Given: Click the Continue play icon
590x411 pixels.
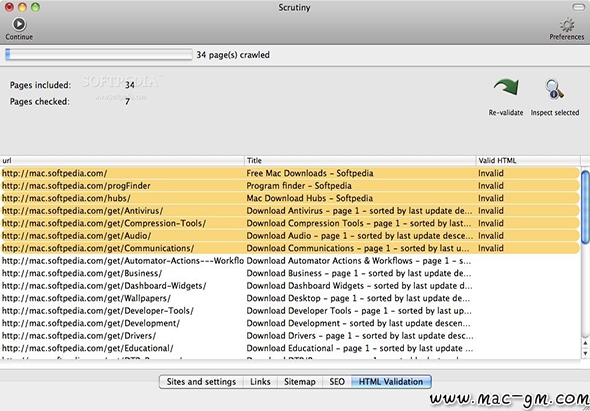Looking at the screenshot, I should [19, 24].
